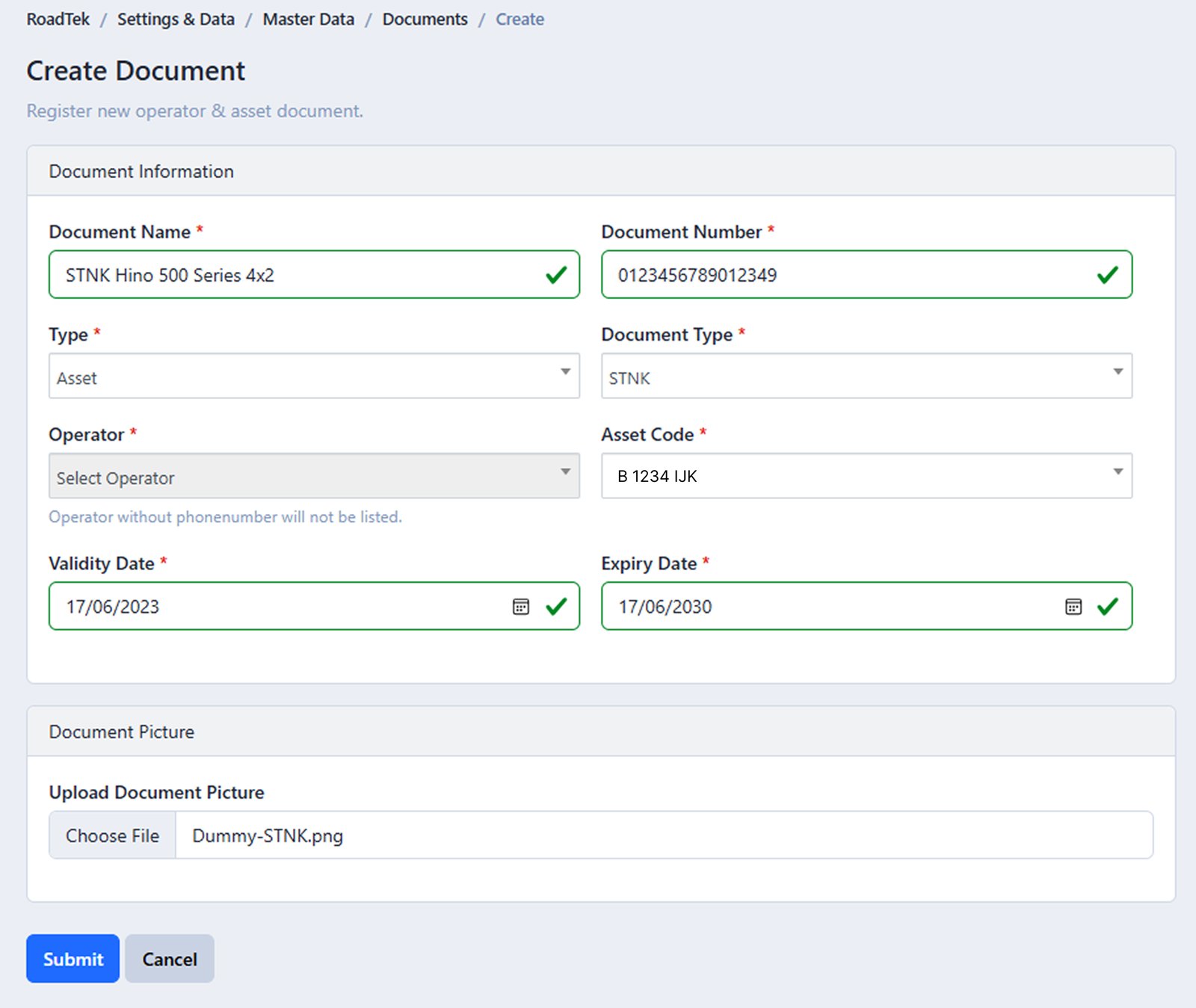Click the green checkmark beside Document Name
Image resolution: width=1196 pixels, height=1008 pixels.
click(x=555, y=275)
